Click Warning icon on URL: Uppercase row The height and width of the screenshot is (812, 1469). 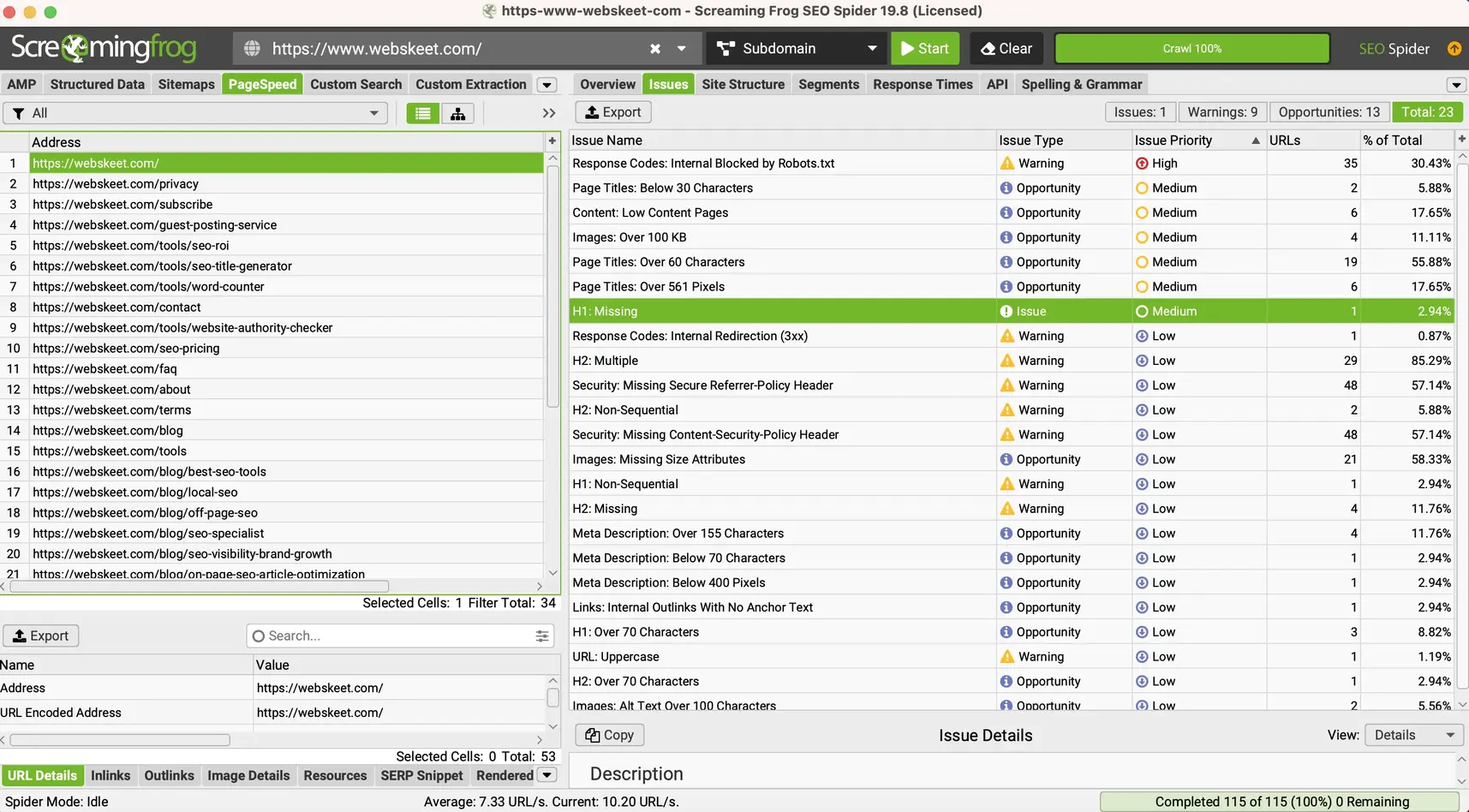click(x=1007, y=657)
